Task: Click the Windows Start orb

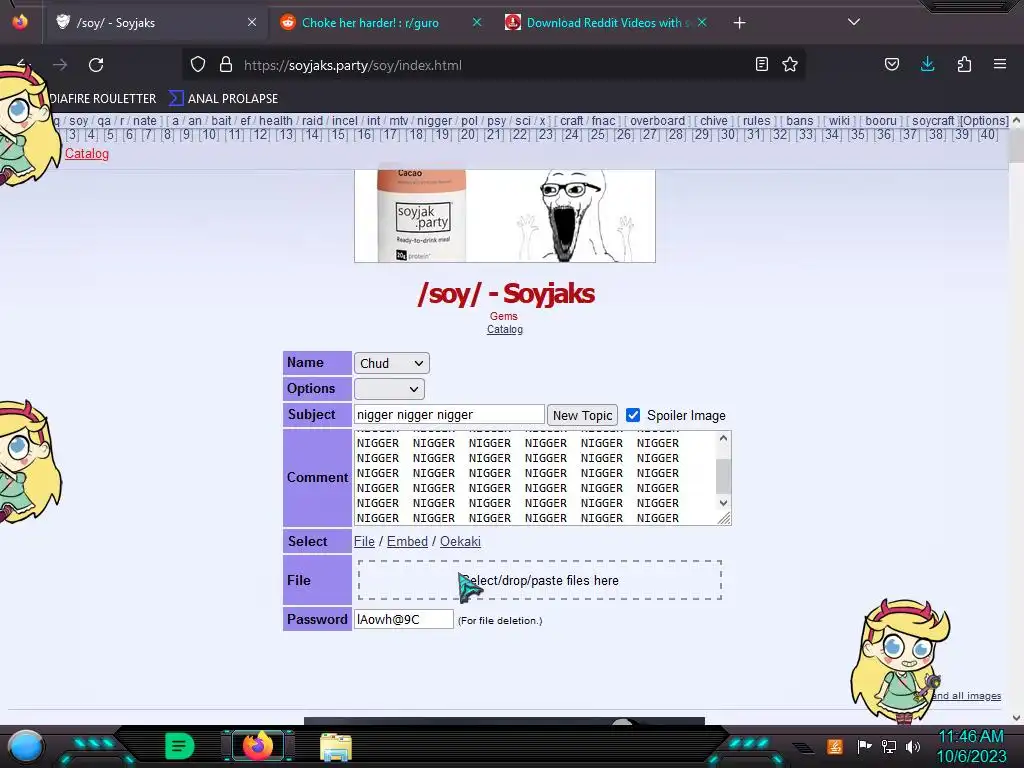Action: [25, 746]
